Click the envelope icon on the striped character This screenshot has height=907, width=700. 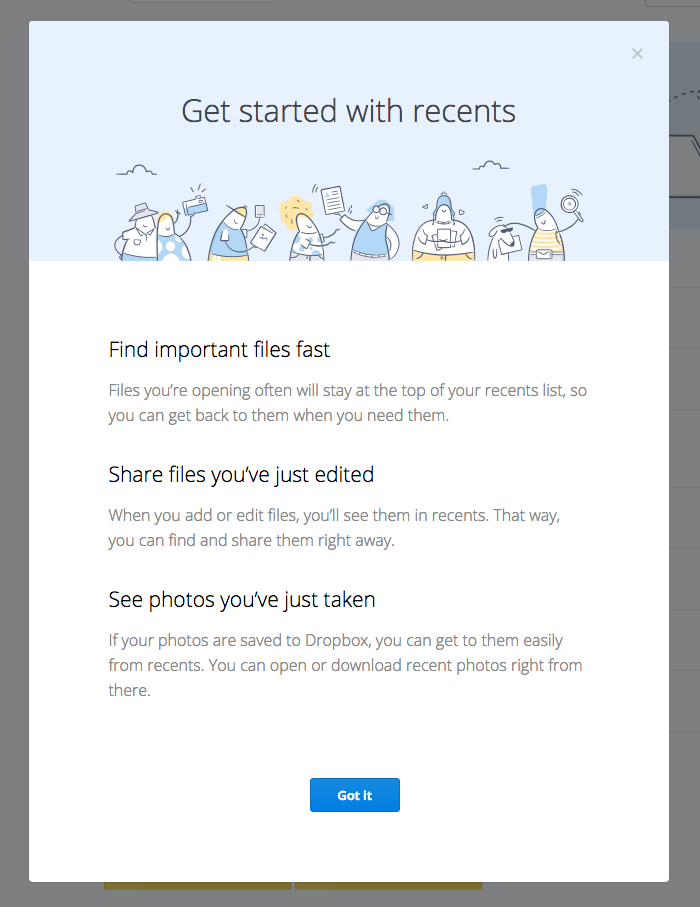[x=544, y=254]
